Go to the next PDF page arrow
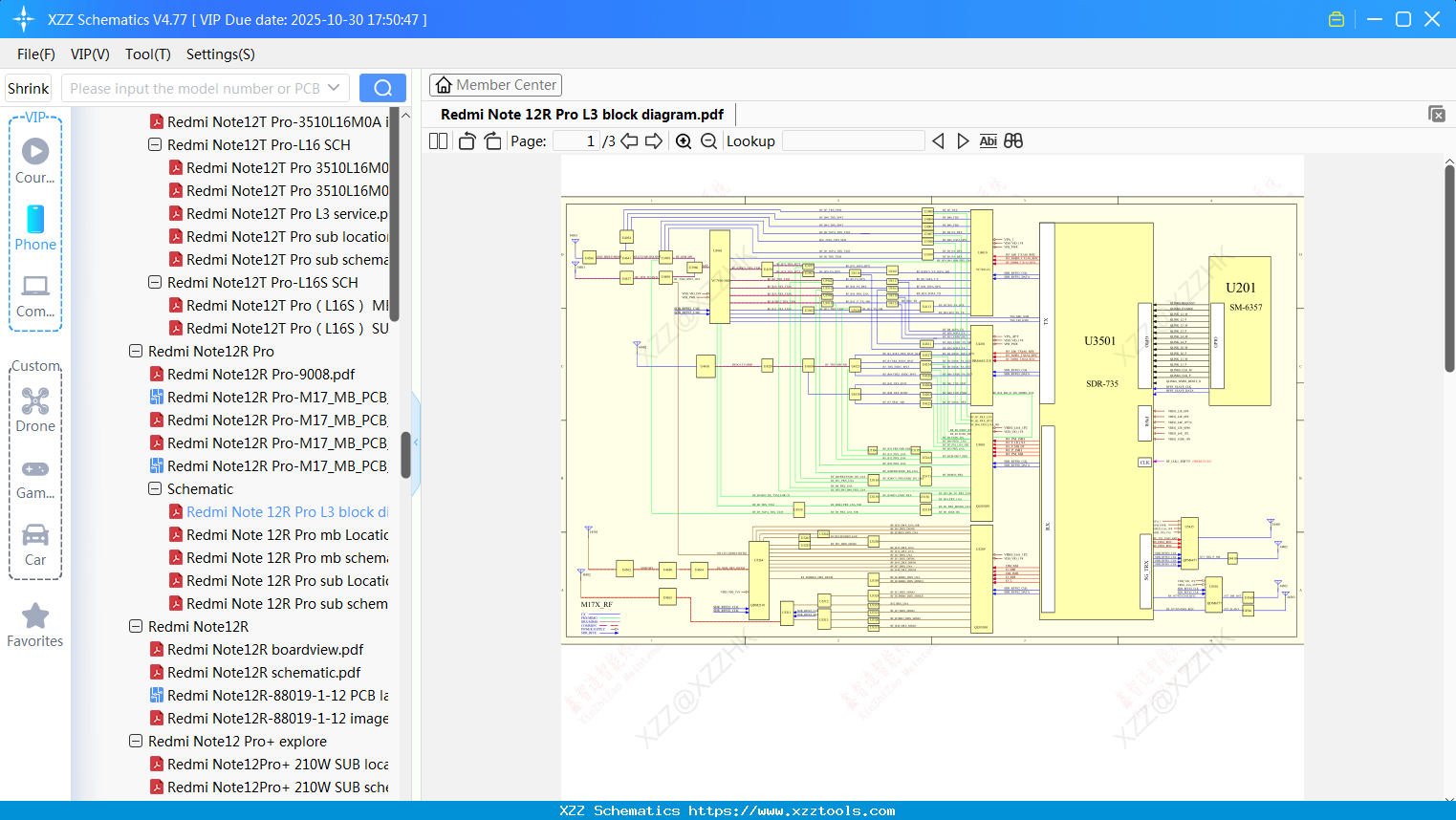1456x820 pixels. [654, 141]
